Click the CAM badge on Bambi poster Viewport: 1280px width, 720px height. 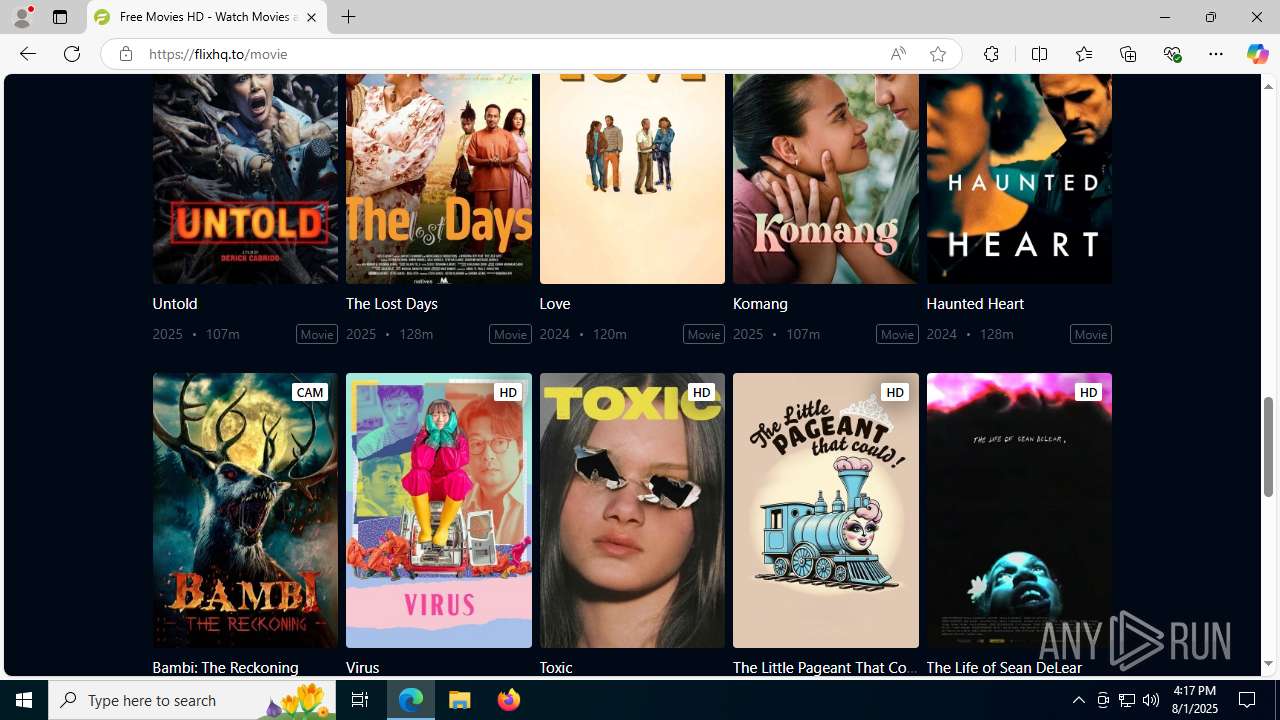tap(310, 392)
